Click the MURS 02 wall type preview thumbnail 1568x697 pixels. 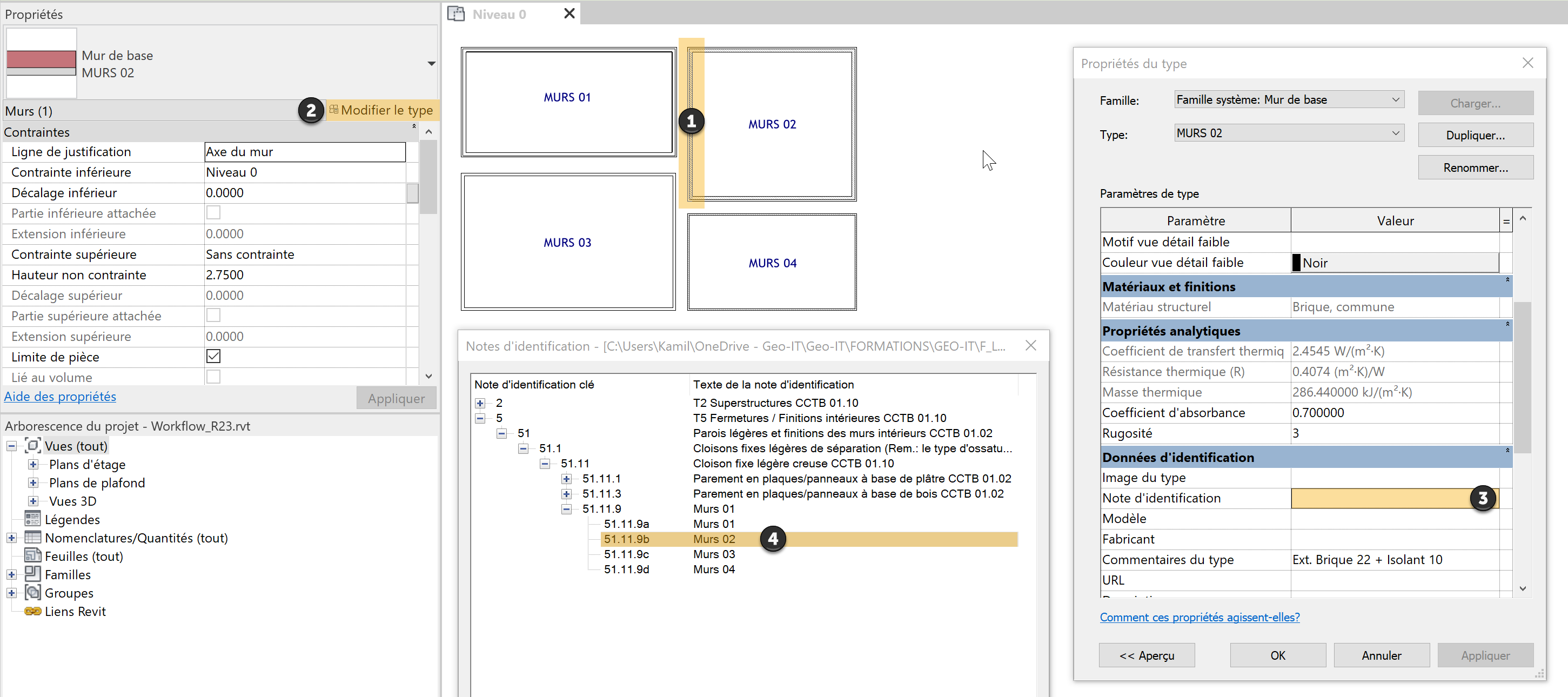41,63
